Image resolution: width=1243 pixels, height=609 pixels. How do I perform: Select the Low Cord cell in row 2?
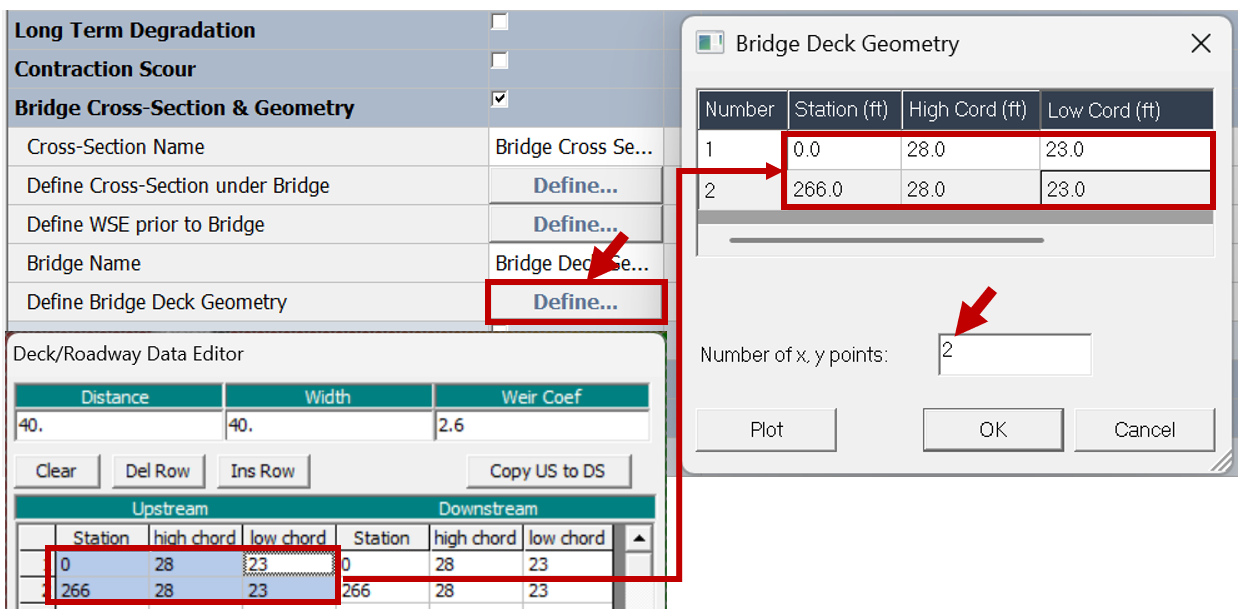(x=1126, y=189)
